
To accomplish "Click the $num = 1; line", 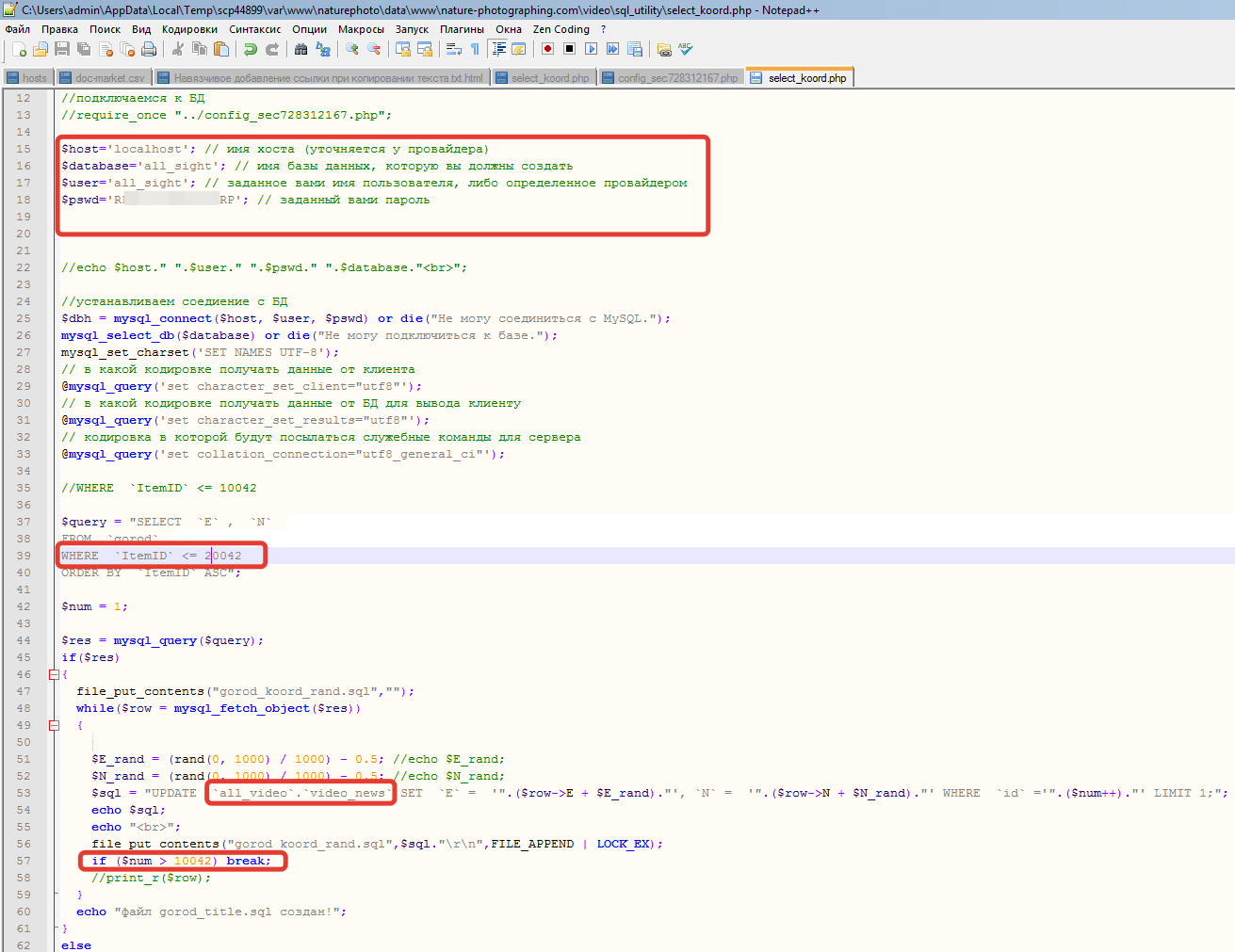I will [x=94, y=606].
